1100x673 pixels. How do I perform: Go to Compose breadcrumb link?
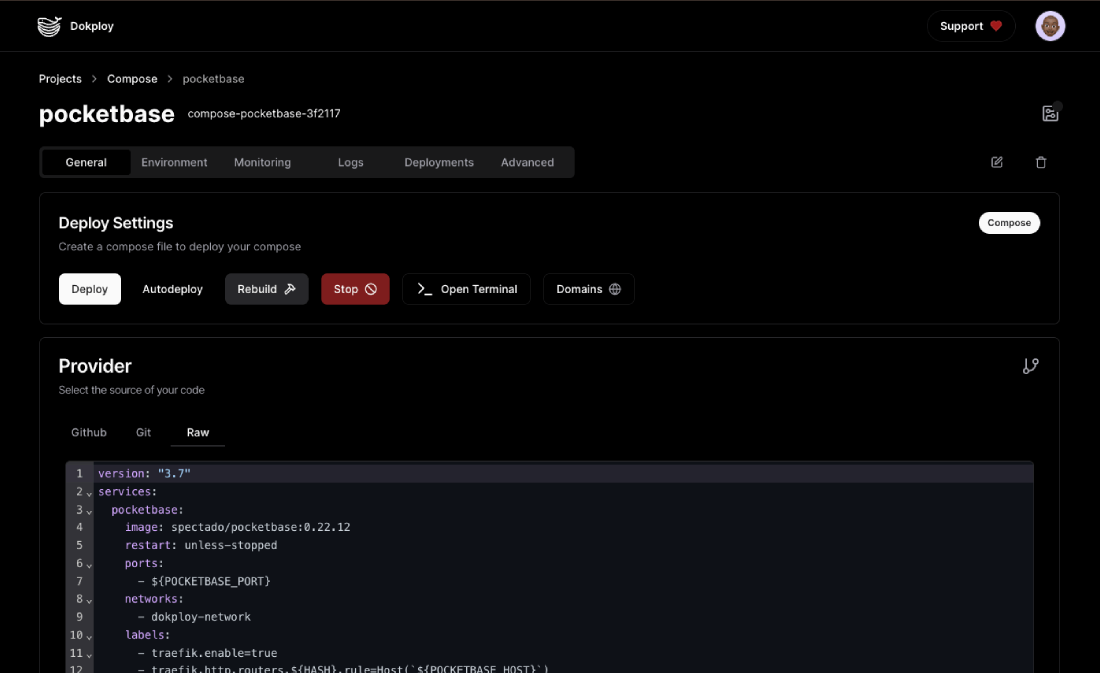(132, 79)
